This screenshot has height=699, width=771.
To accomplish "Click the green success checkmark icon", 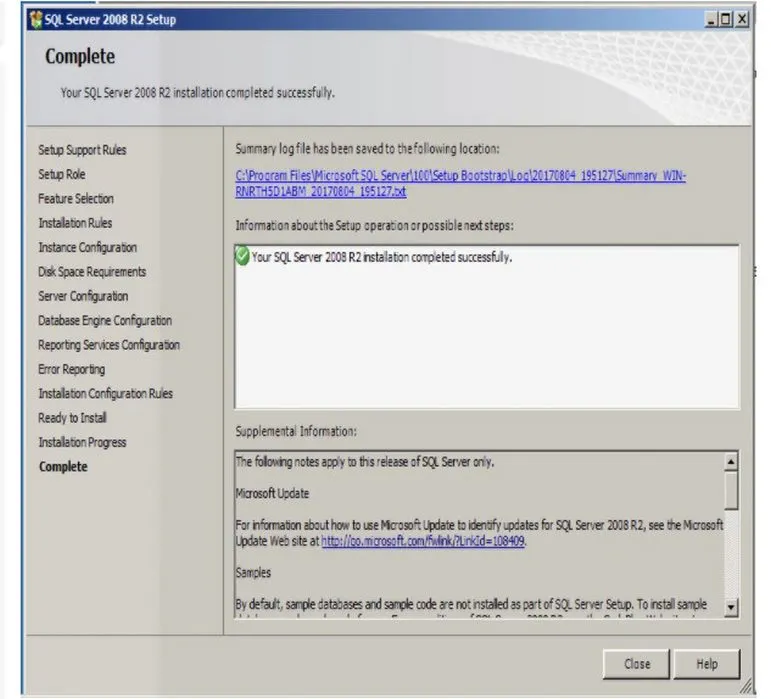I will click(242, 256).
